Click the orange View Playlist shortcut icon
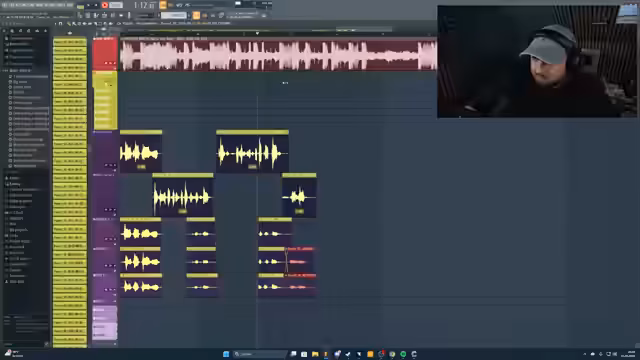The height and width of the screenshot is (360, 640). point(196,16)
